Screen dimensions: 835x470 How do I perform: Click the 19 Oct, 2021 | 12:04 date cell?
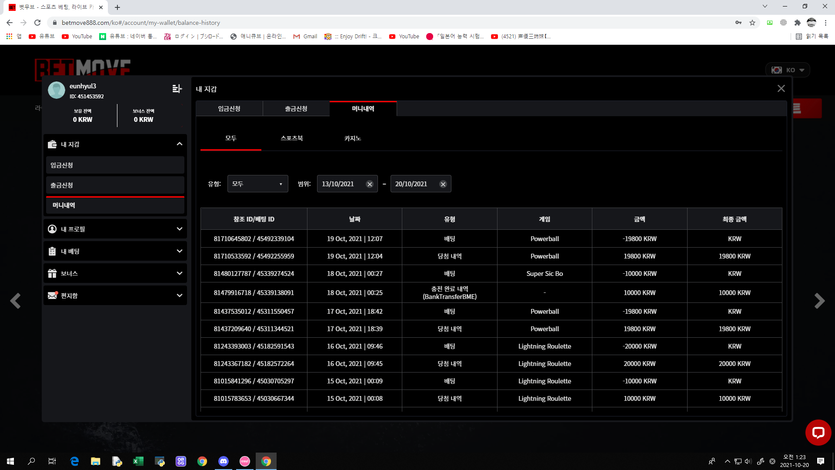[x=355, y=256]
